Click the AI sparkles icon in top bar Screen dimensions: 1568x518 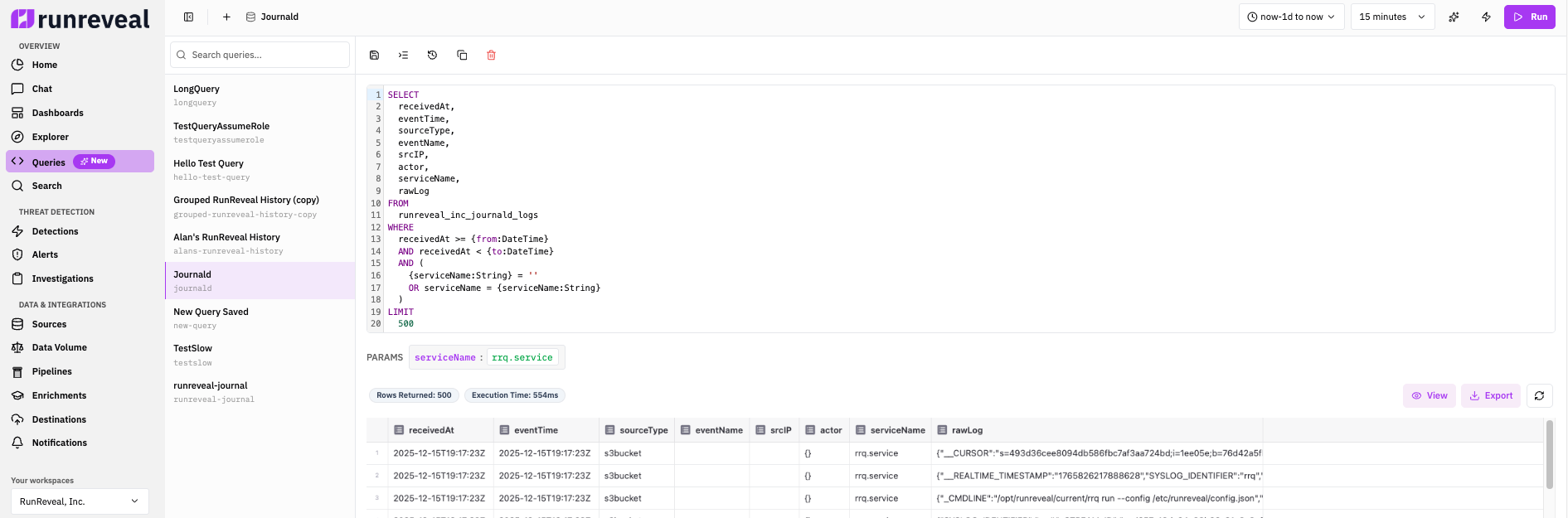(1454, 17)
